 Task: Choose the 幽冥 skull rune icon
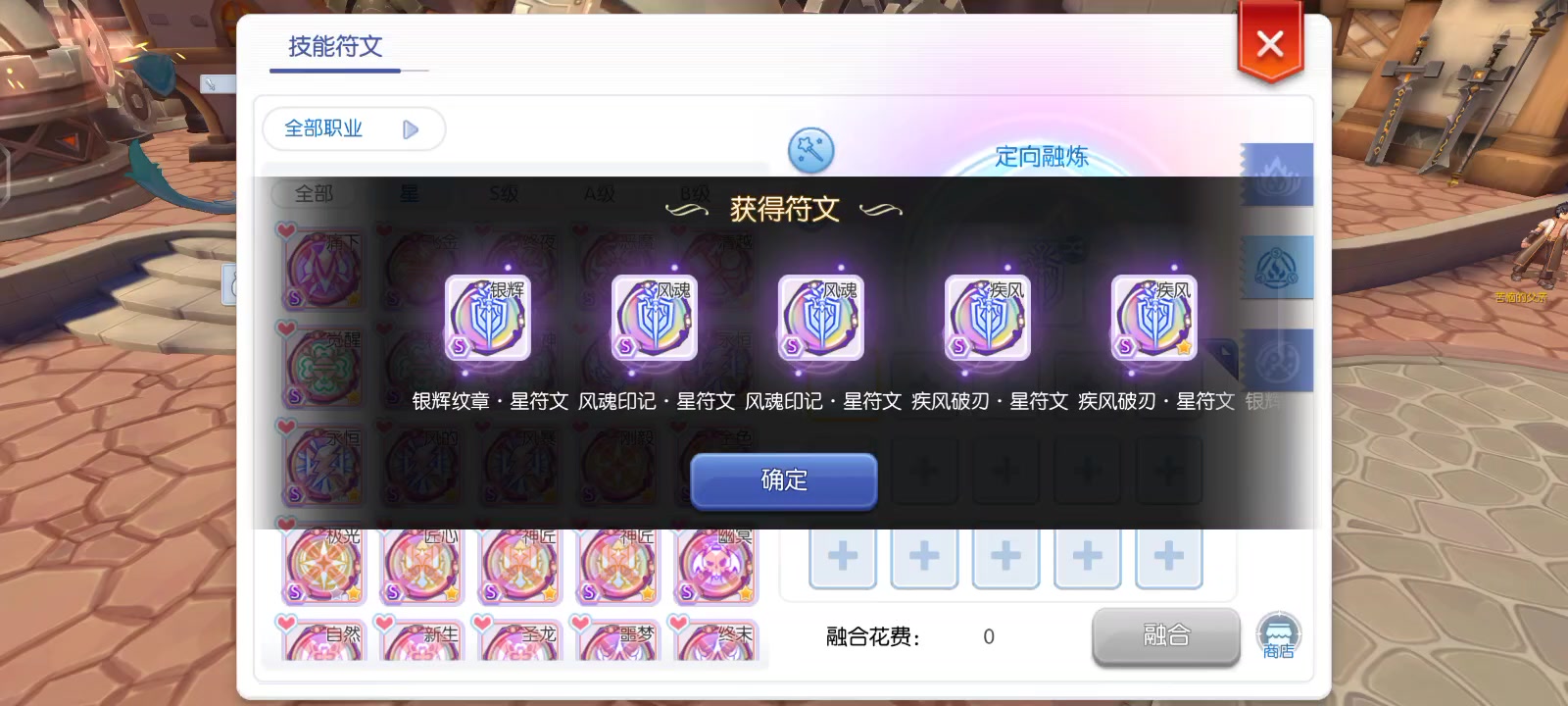click(716, 566)
